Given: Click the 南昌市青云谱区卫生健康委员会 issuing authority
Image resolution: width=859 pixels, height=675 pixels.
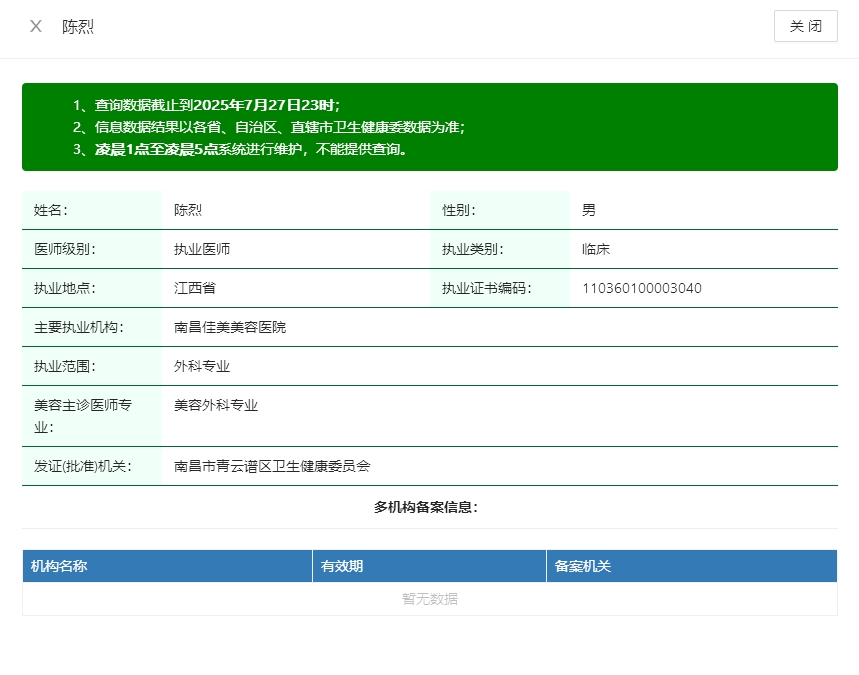Looking at the screenshot, I should click(271, 466).
